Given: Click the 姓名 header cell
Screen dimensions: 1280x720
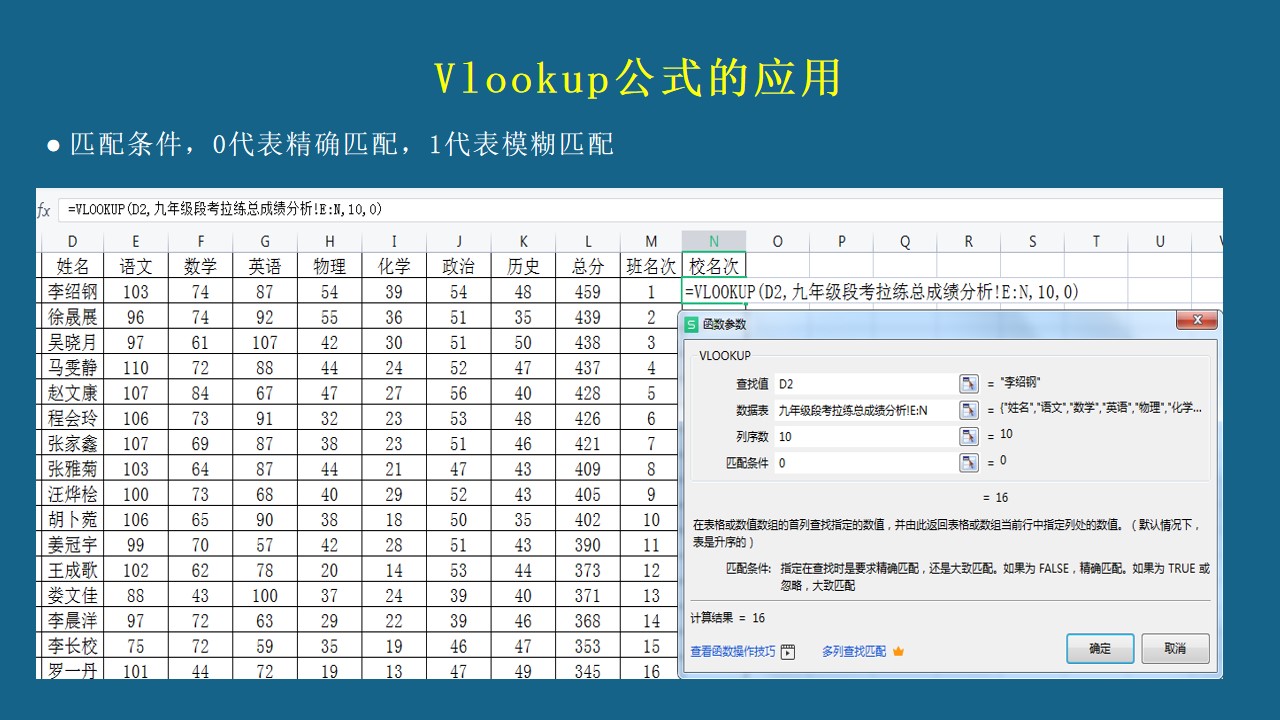Looking at the screenshot, I should pyautogui.click(x=72, y=266).
